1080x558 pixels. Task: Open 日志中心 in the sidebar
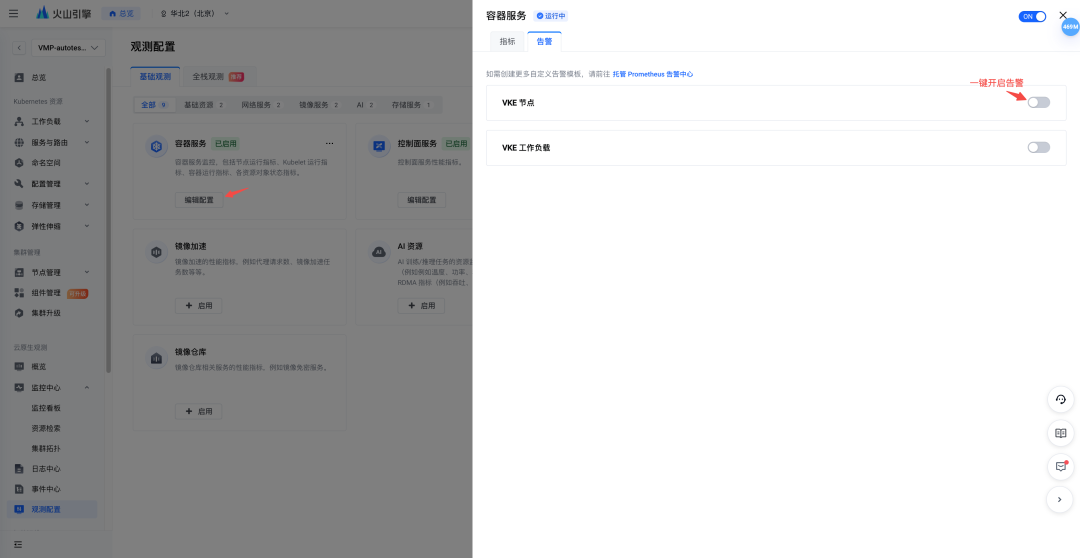pos(46,469)
